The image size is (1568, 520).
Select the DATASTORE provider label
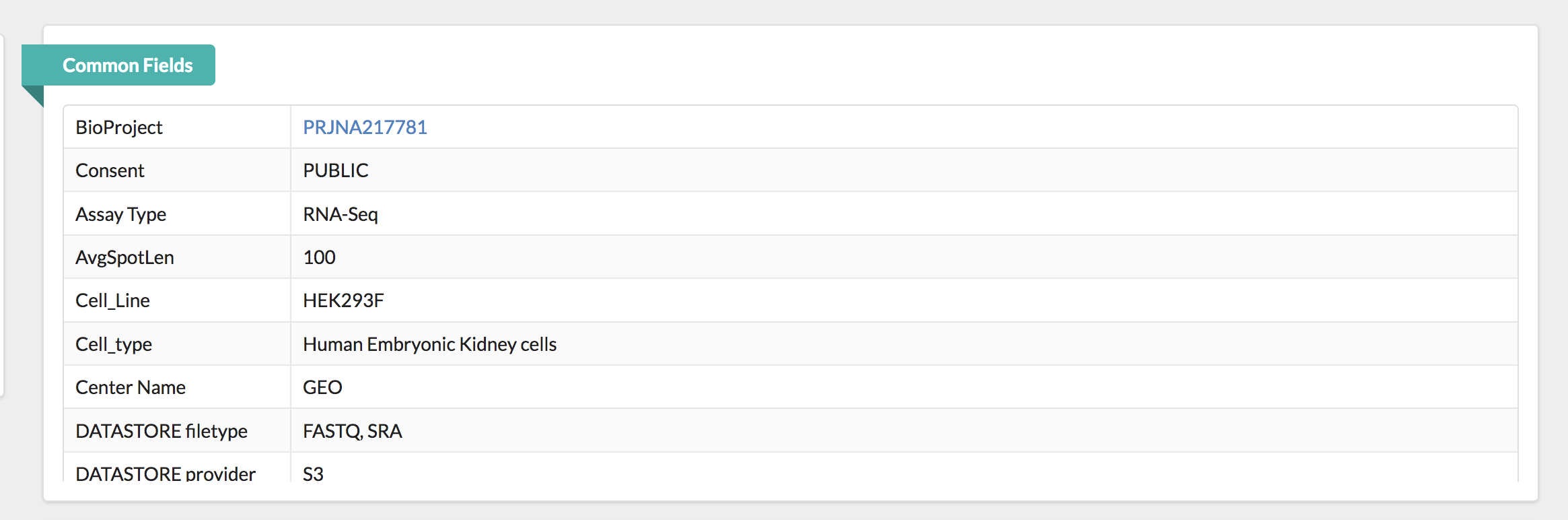(166, 474)
